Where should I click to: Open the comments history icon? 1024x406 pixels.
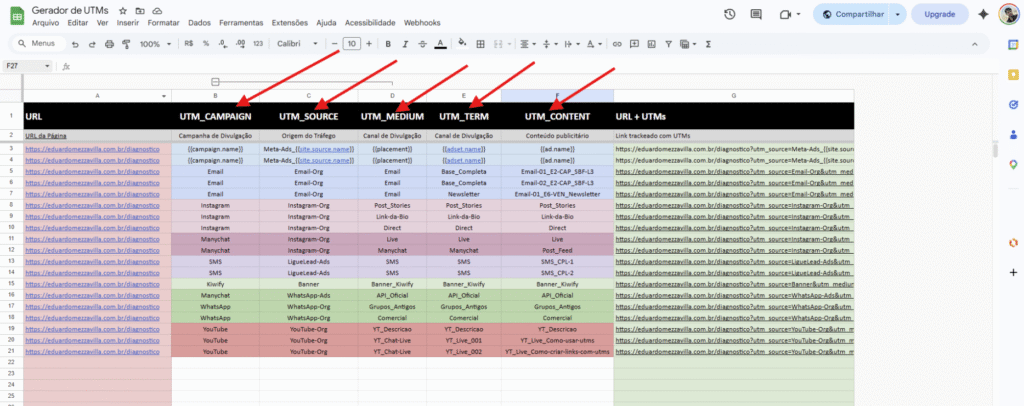[x=757, y=14]
